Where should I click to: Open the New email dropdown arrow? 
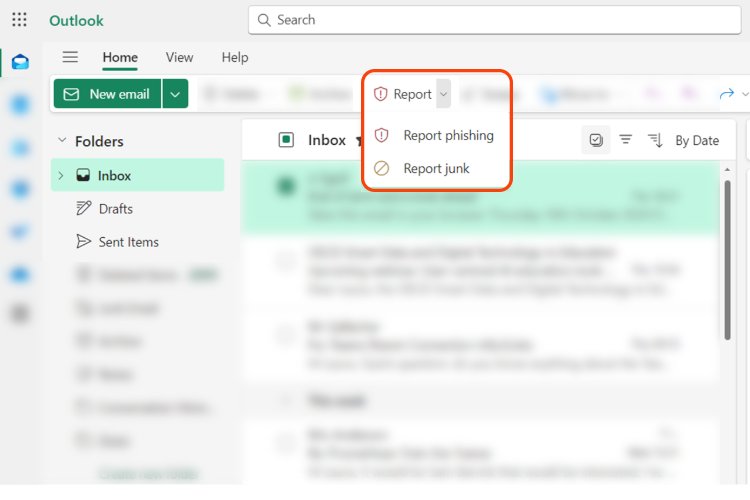coord(175,94)
